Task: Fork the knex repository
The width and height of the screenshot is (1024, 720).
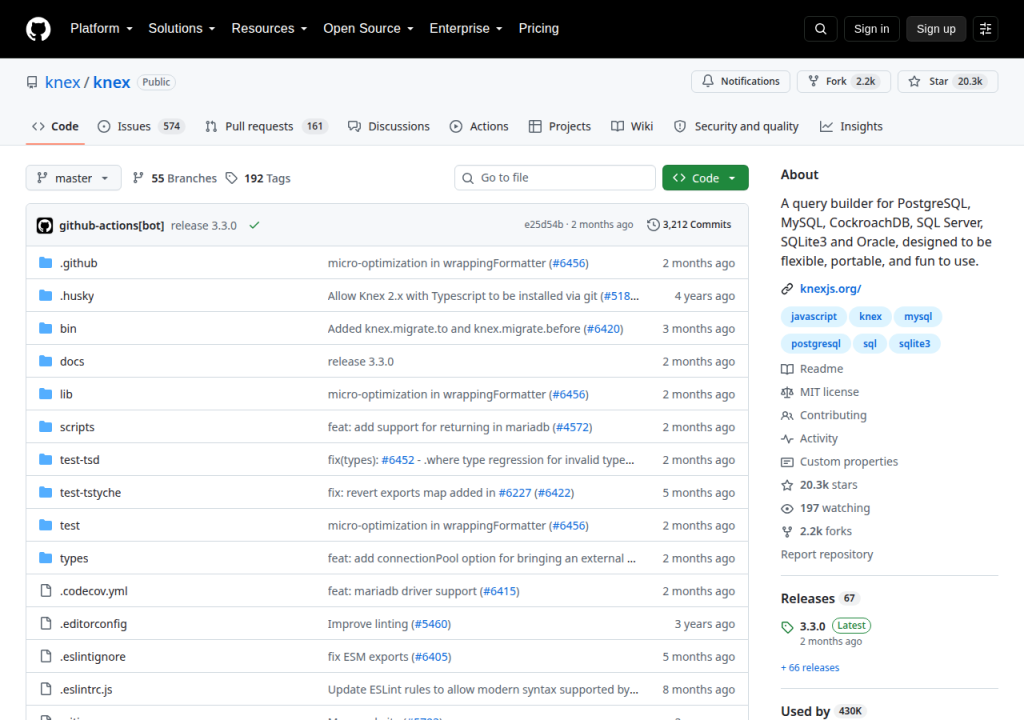Action: click(x=844, y=81)
